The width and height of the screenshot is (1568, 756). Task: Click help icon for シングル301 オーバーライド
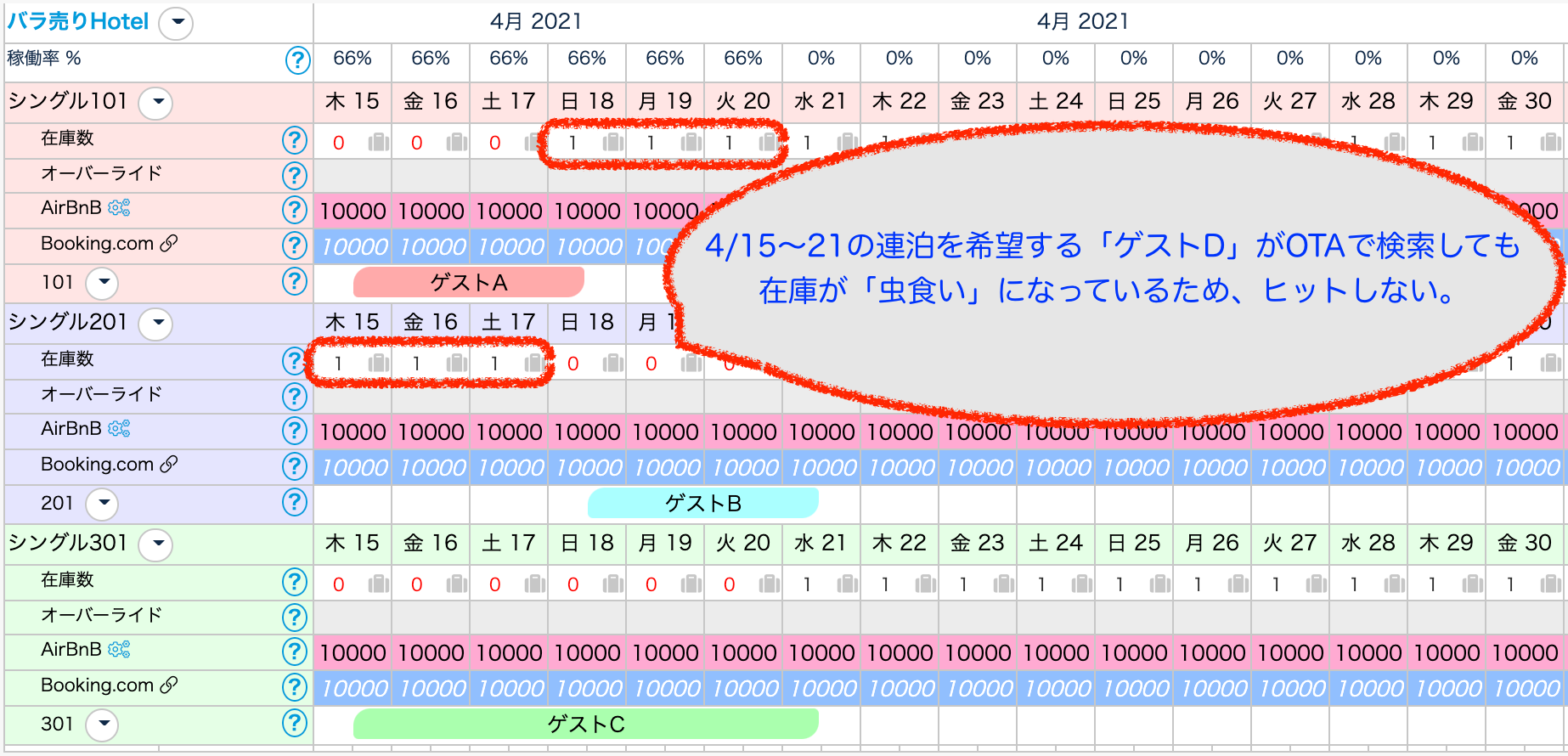pyautogui.click(x=294, y=617)
